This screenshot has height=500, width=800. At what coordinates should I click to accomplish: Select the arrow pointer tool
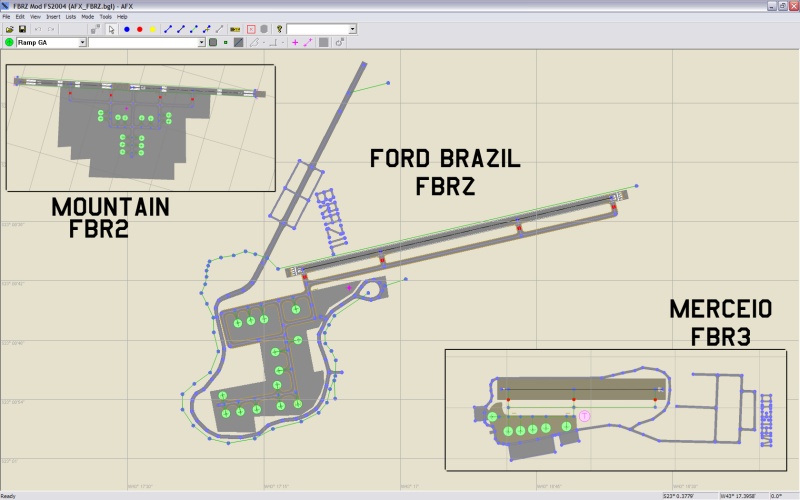pyautogui.click(x=111, y=29)
